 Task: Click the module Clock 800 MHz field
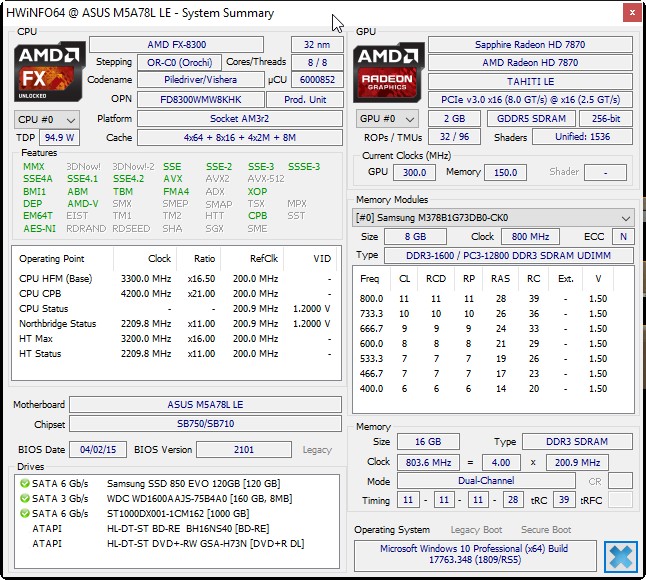[x=530, y=236]
